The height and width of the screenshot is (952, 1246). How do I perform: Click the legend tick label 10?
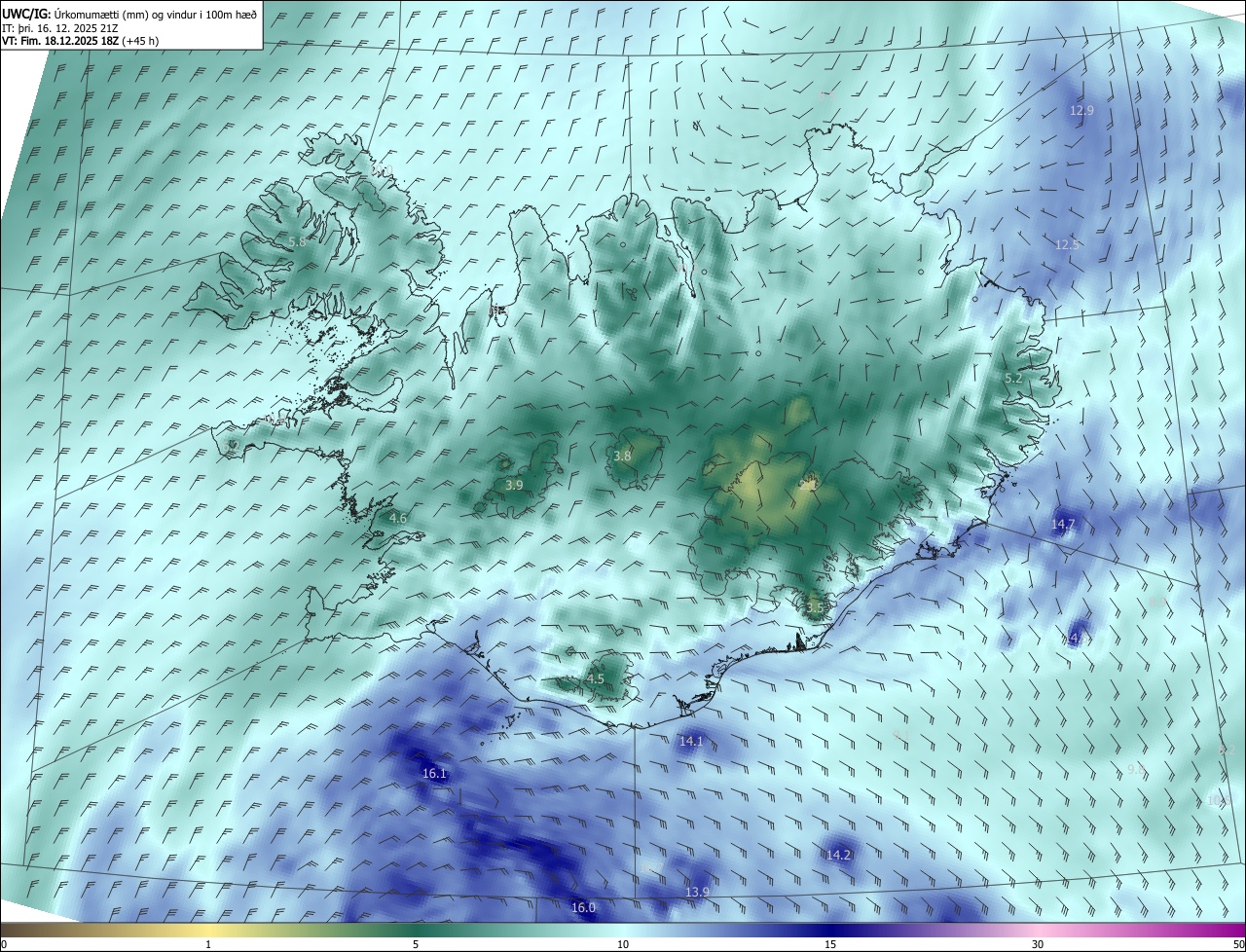tap(623, 945)
